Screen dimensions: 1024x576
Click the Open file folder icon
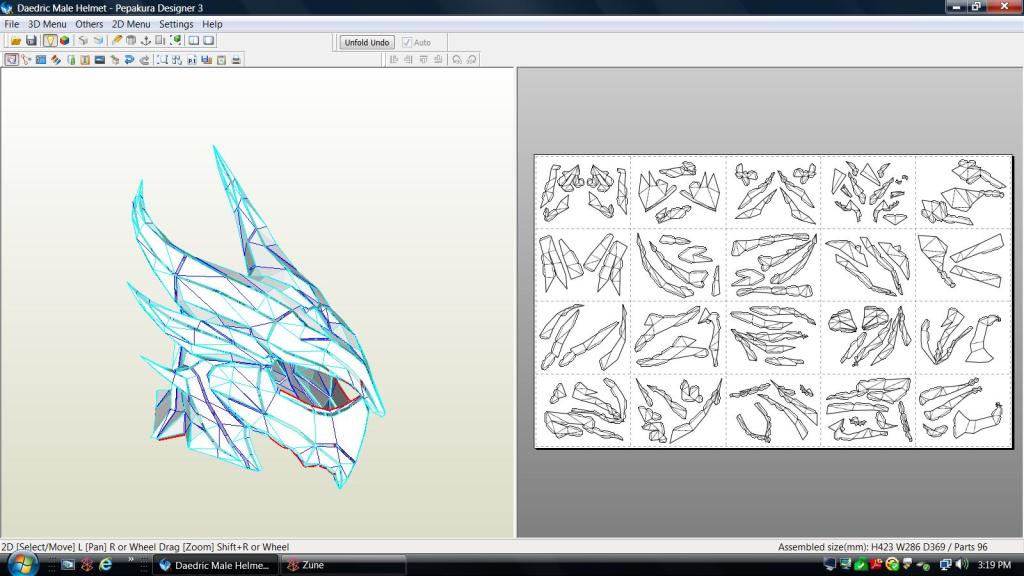(16, 40)
